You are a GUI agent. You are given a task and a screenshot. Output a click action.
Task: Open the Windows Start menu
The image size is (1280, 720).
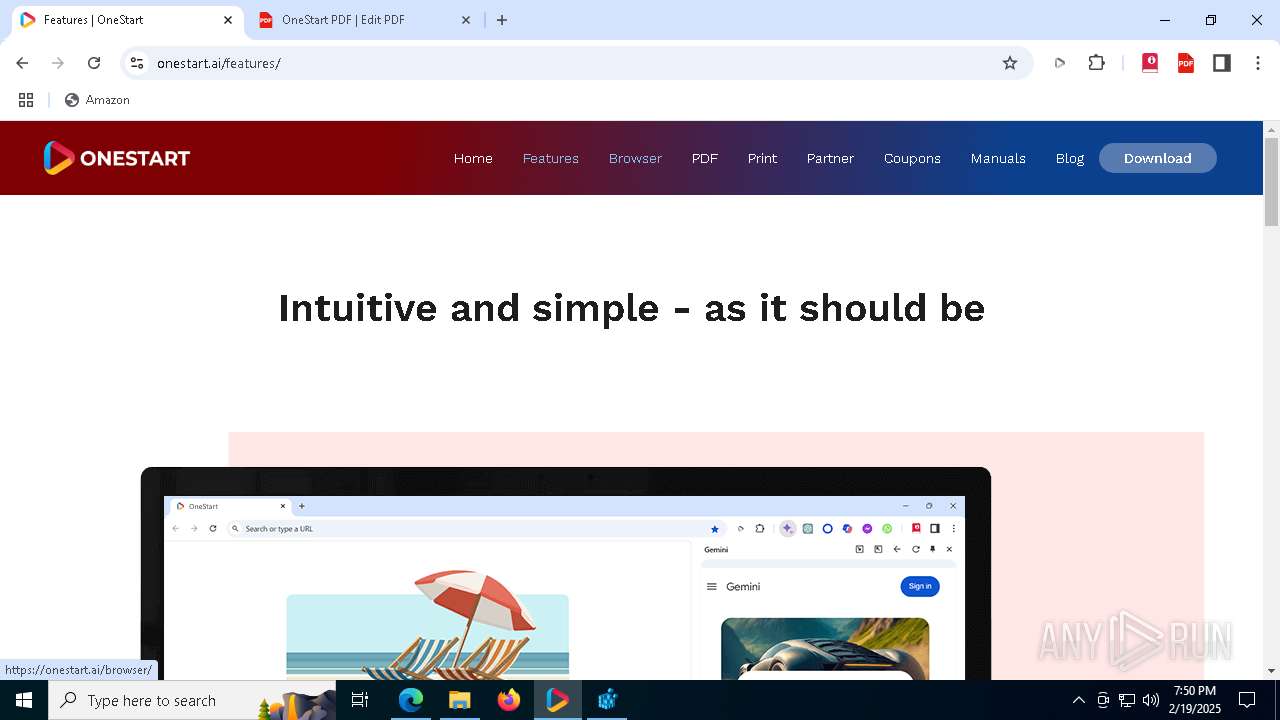(24, 700)
